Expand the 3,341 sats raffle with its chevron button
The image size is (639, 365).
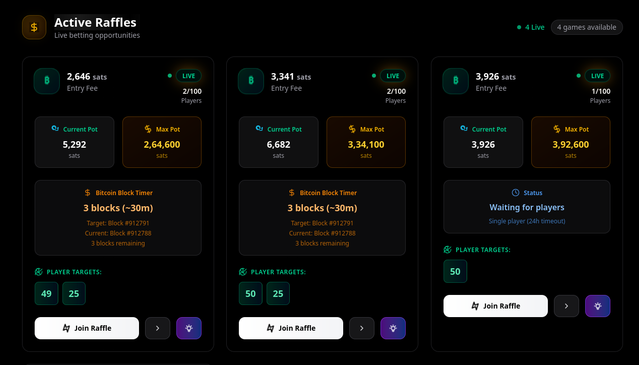tap(362, 328)
